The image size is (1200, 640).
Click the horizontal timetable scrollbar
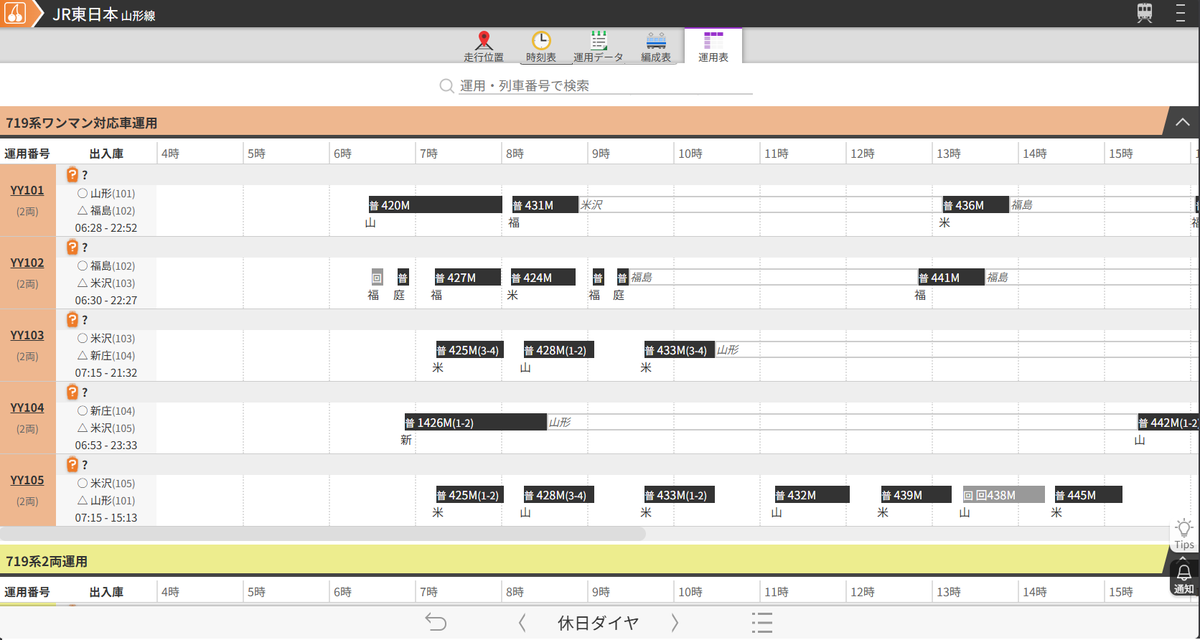pos(323,534)
